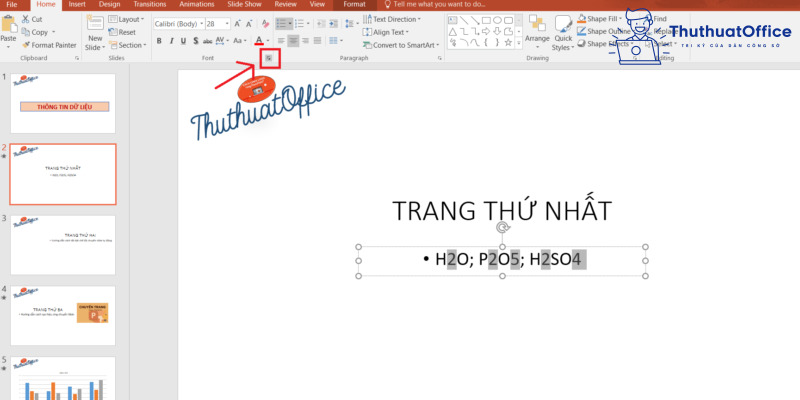Toggle Justify alignment
800x400 pixels.
317,40
